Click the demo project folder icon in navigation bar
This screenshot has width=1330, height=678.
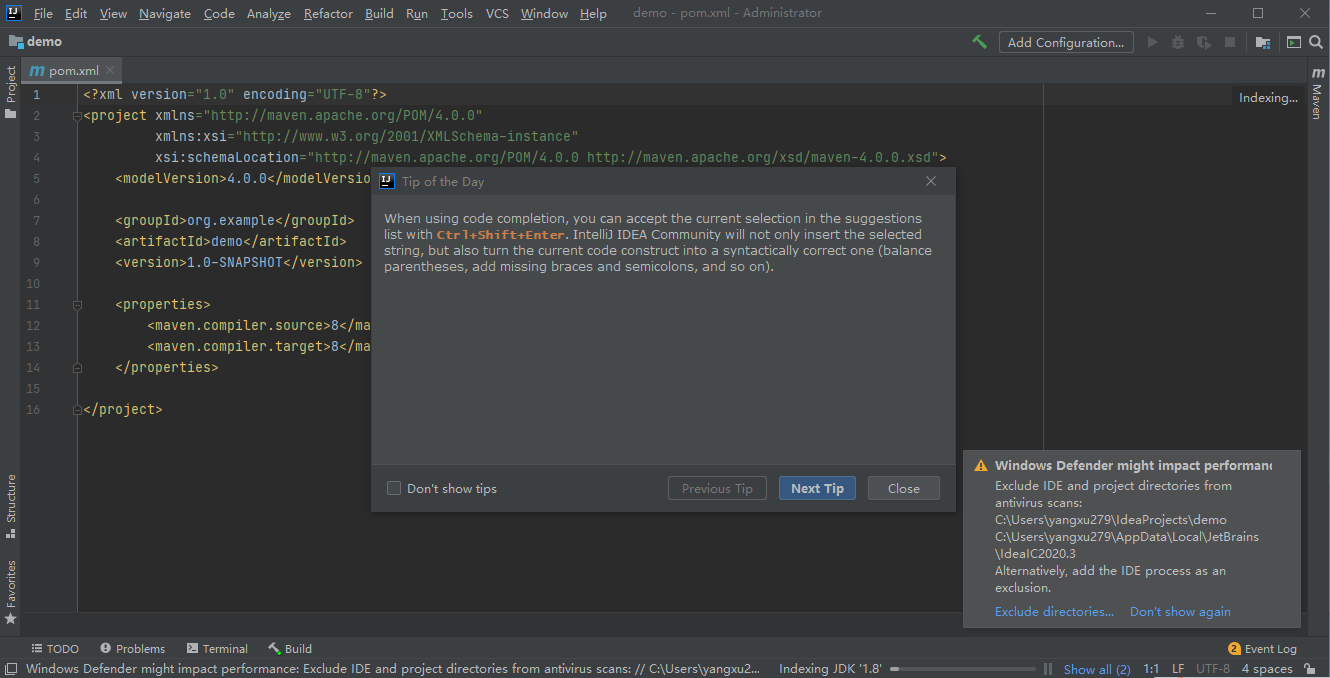click(16, 42)
